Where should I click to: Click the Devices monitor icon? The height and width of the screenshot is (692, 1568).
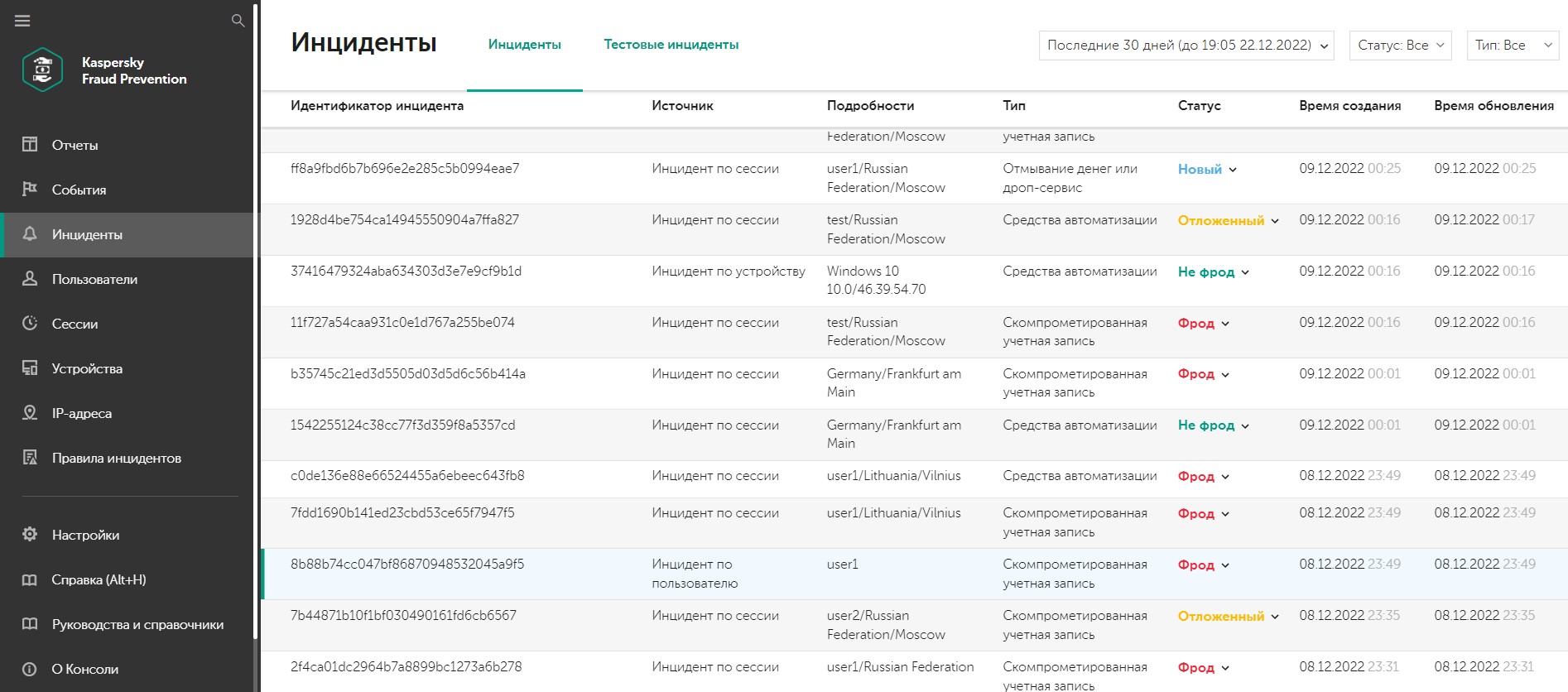tap(30, 368)
